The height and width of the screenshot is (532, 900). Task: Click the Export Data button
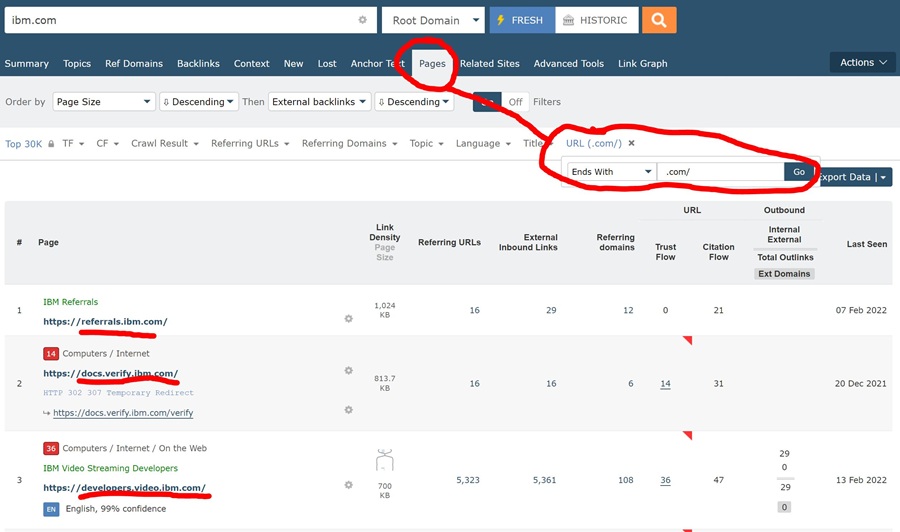(853, 177)
